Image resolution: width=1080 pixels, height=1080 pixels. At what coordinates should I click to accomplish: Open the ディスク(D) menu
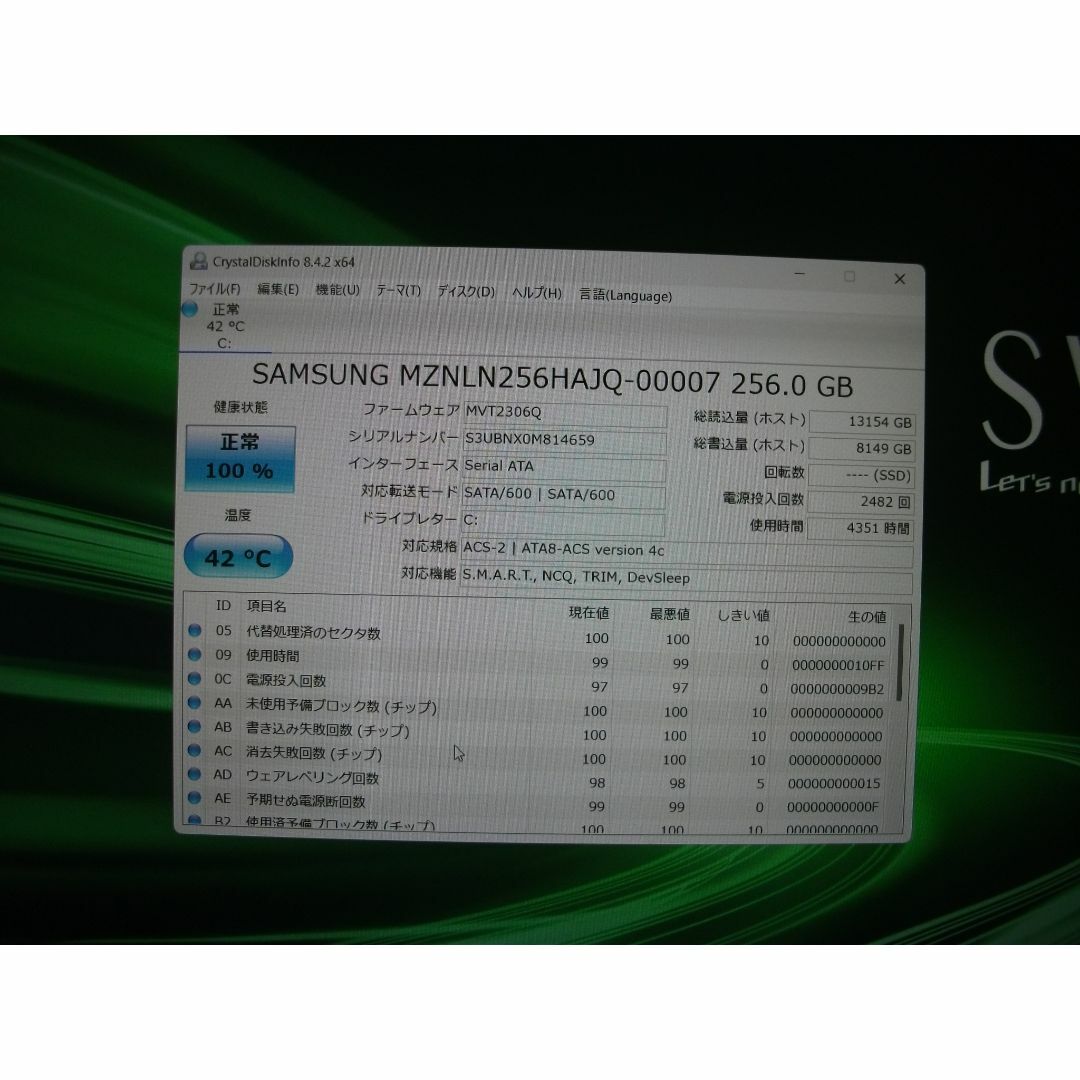pos(466,291)
